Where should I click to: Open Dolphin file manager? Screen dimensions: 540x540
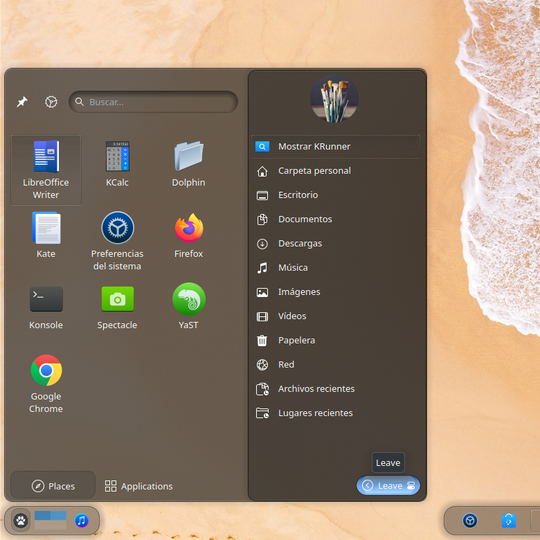click(x=188, y=164)
